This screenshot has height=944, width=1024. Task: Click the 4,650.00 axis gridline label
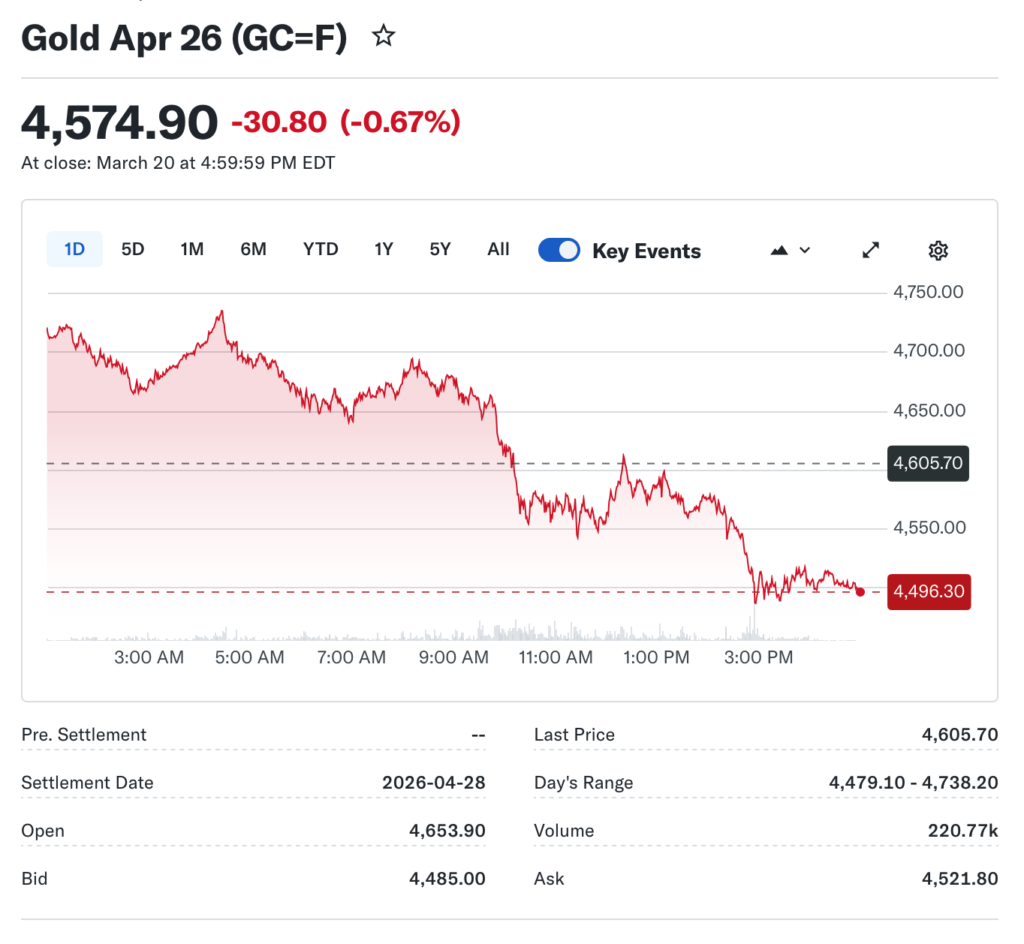coord(928,410)
